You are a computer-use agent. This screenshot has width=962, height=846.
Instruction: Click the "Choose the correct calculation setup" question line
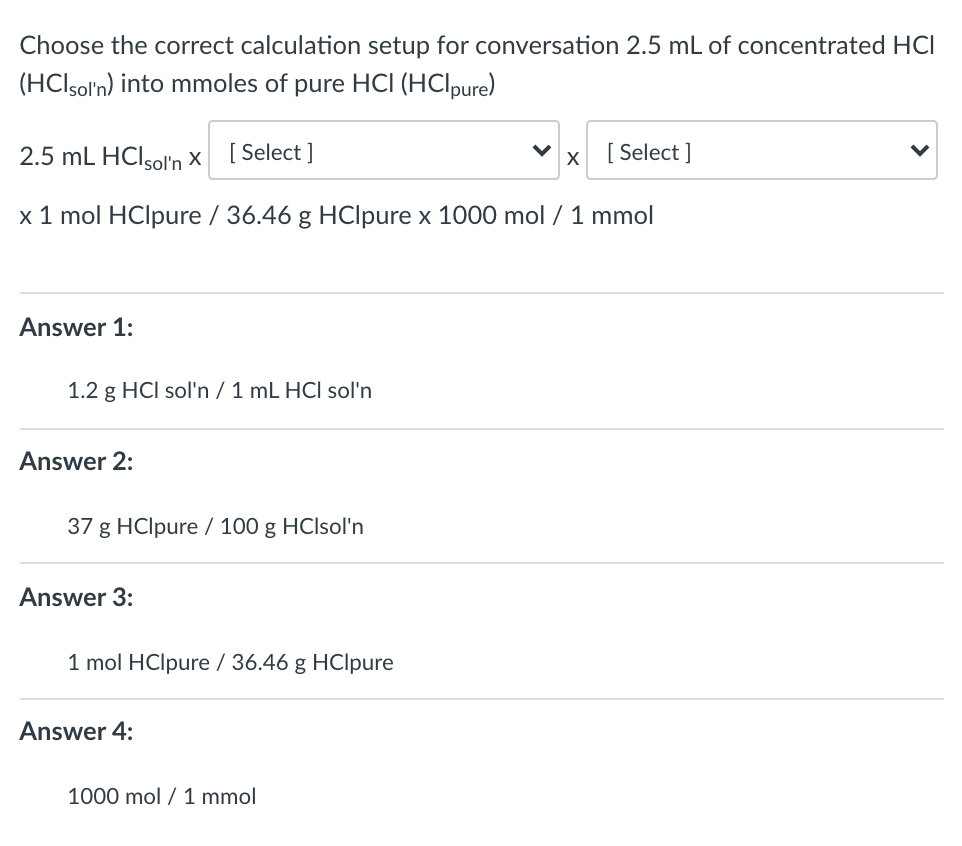tap(476, 45)
